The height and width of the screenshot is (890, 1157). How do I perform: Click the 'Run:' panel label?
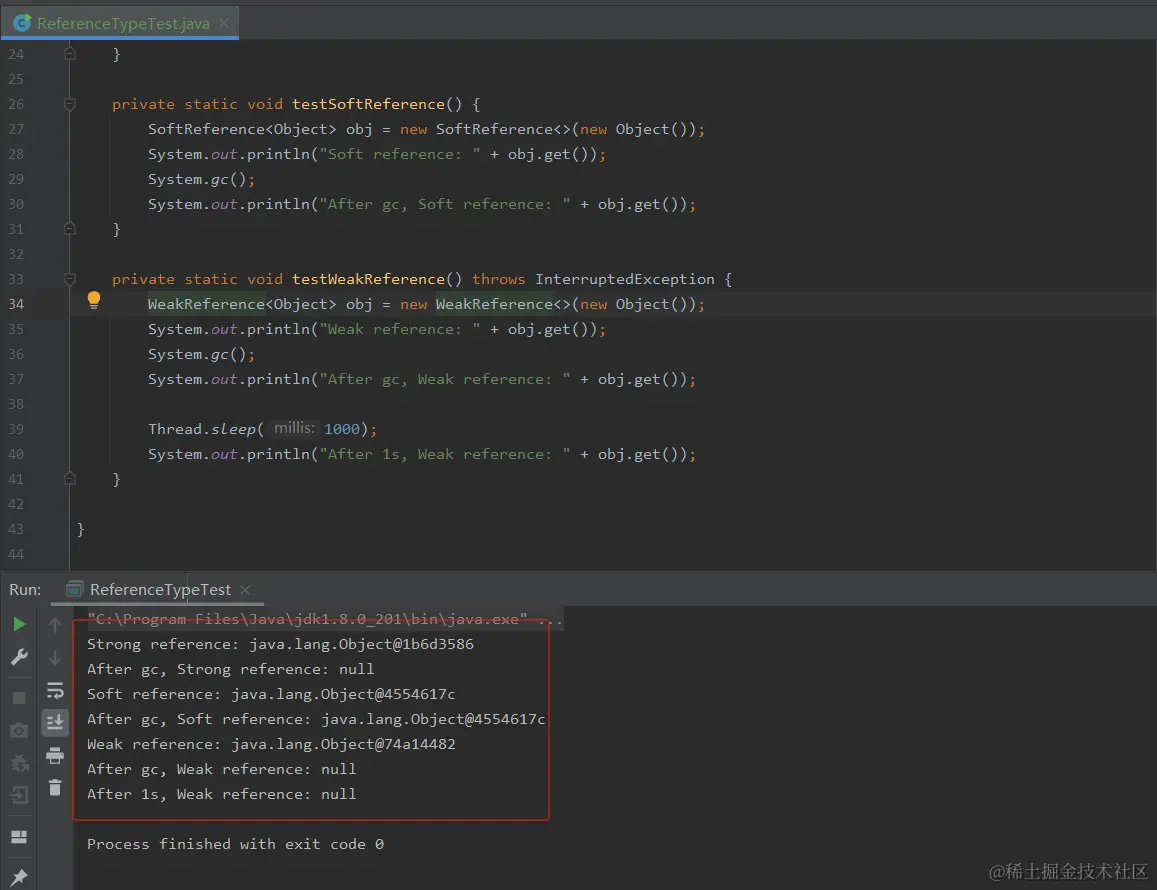[x=25, y=590]
